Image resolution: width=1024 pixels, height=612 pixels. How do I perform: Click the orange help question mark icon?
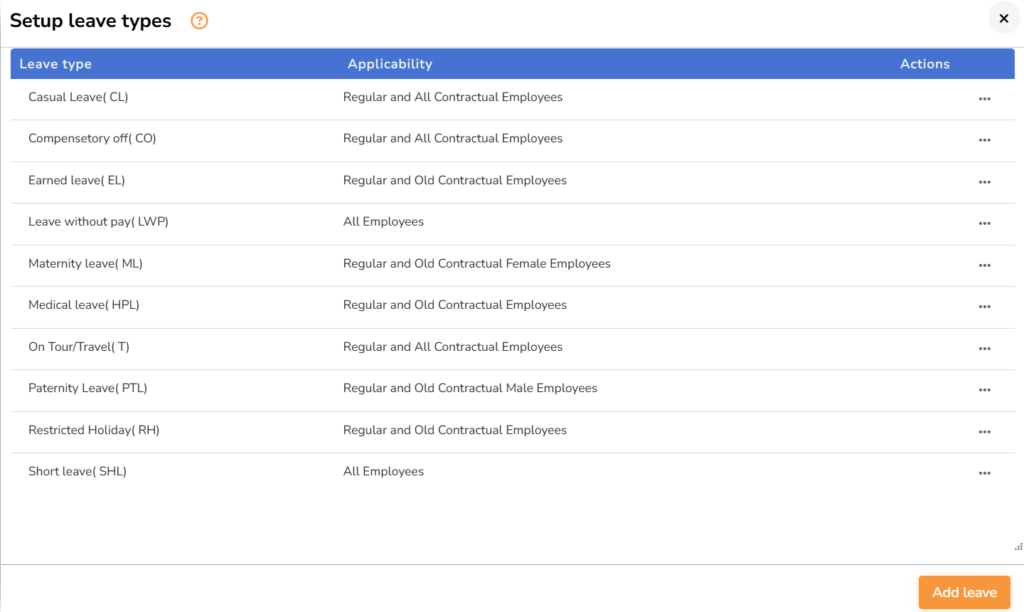point(199,21)
